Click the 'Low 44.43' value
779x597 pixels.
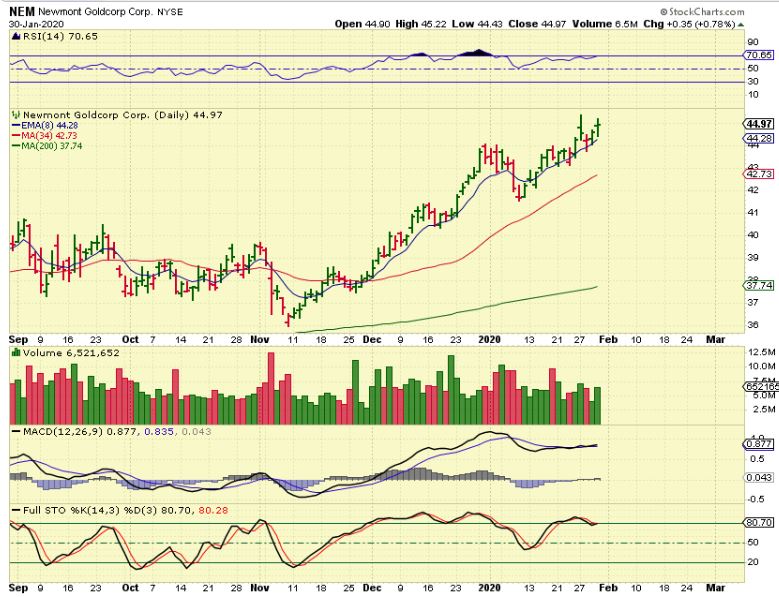(477, 24)
